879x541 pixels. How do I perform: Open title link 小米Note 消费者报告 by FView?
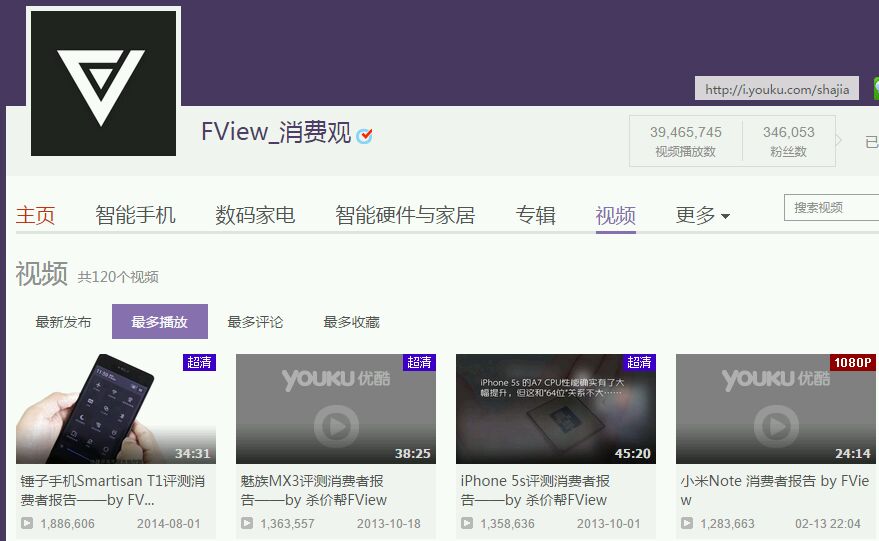775,490
